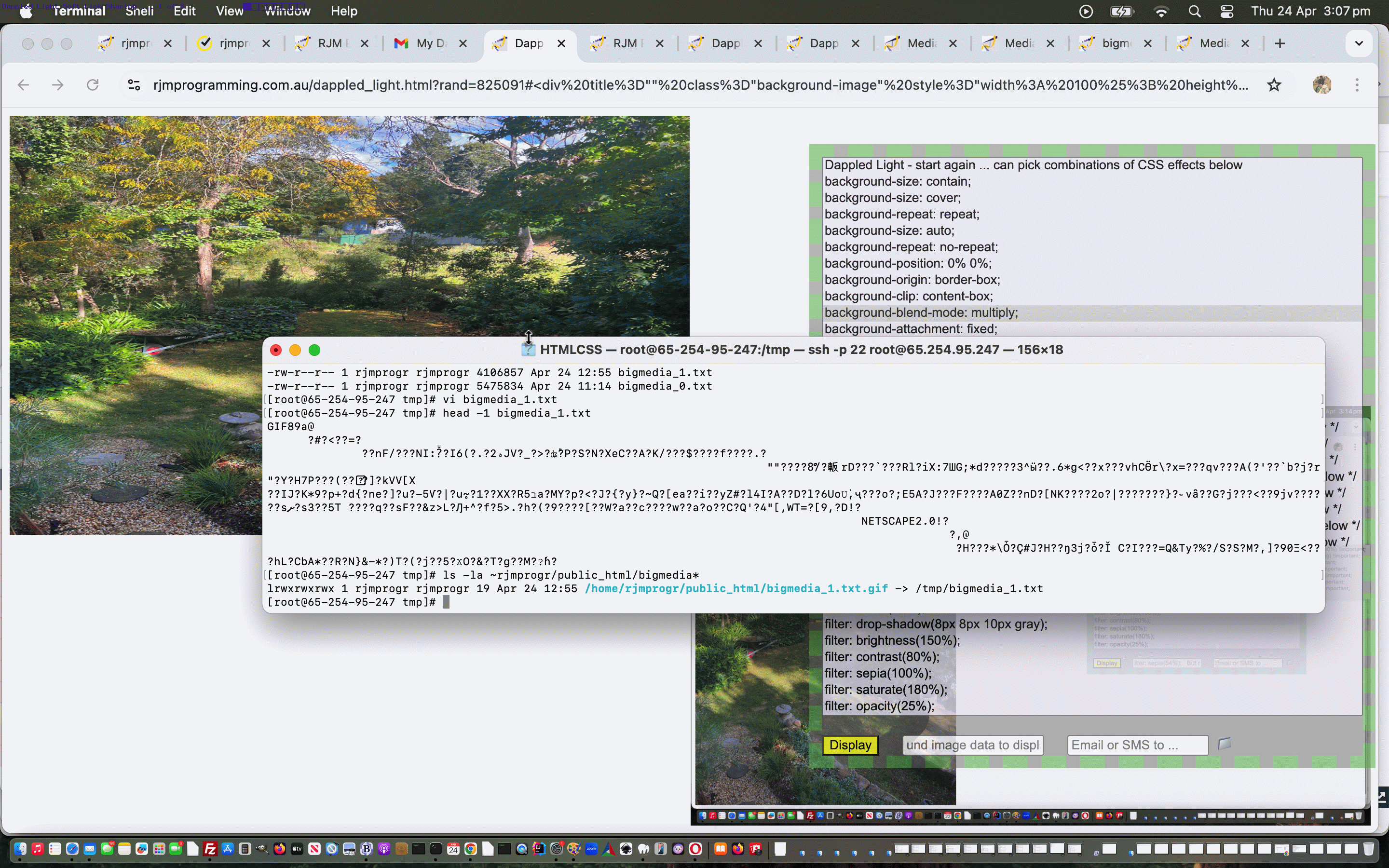This screenshot has height=868, width=1389.
Task: Click date and time in menu bar
Action: (1310, 12)
